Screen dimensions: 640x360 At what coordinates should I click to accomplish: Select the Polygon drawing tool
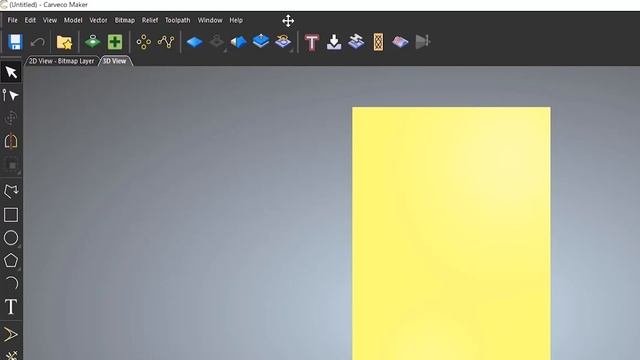[11, 261]
